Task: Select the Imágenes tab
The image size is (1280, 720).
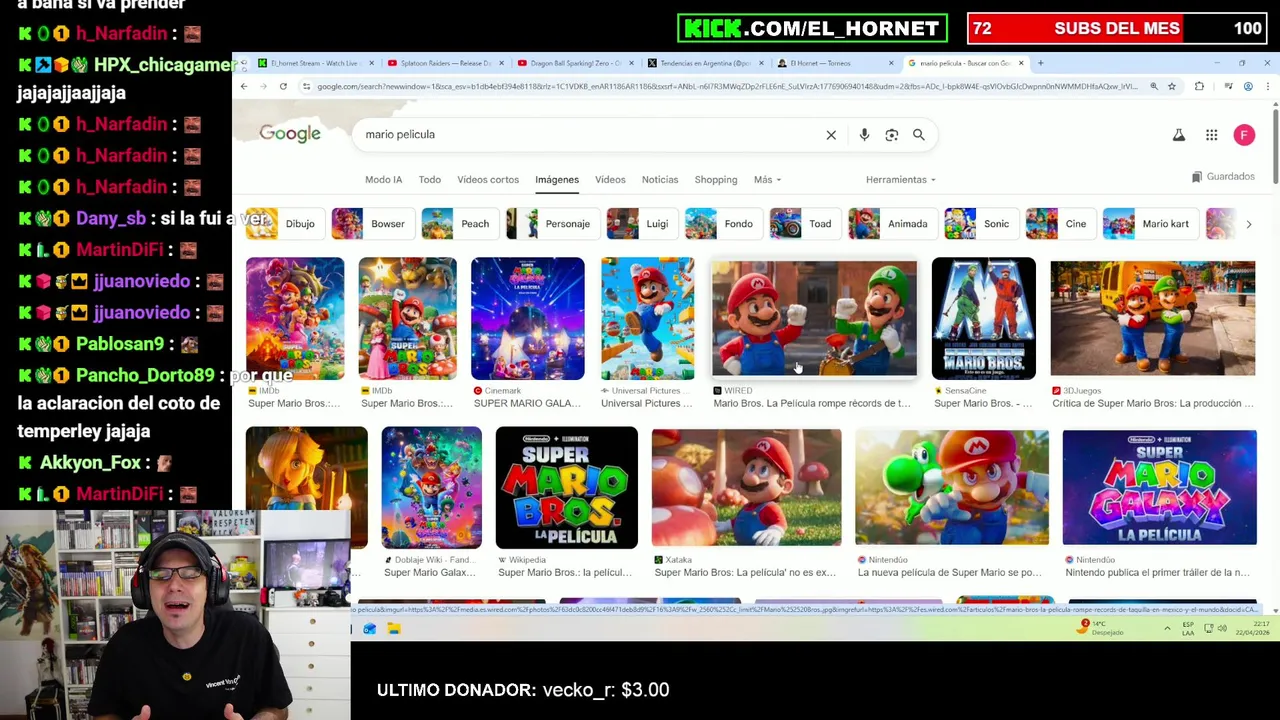Action: (557, 180)
